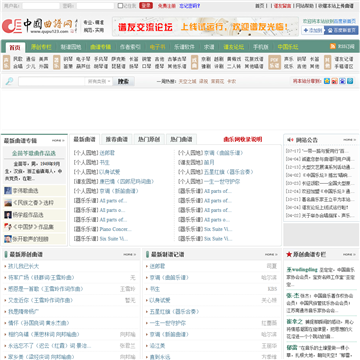The image size is (360, 360).
Task: Click the search keyword input box
Action: click(x=52, y=81)
